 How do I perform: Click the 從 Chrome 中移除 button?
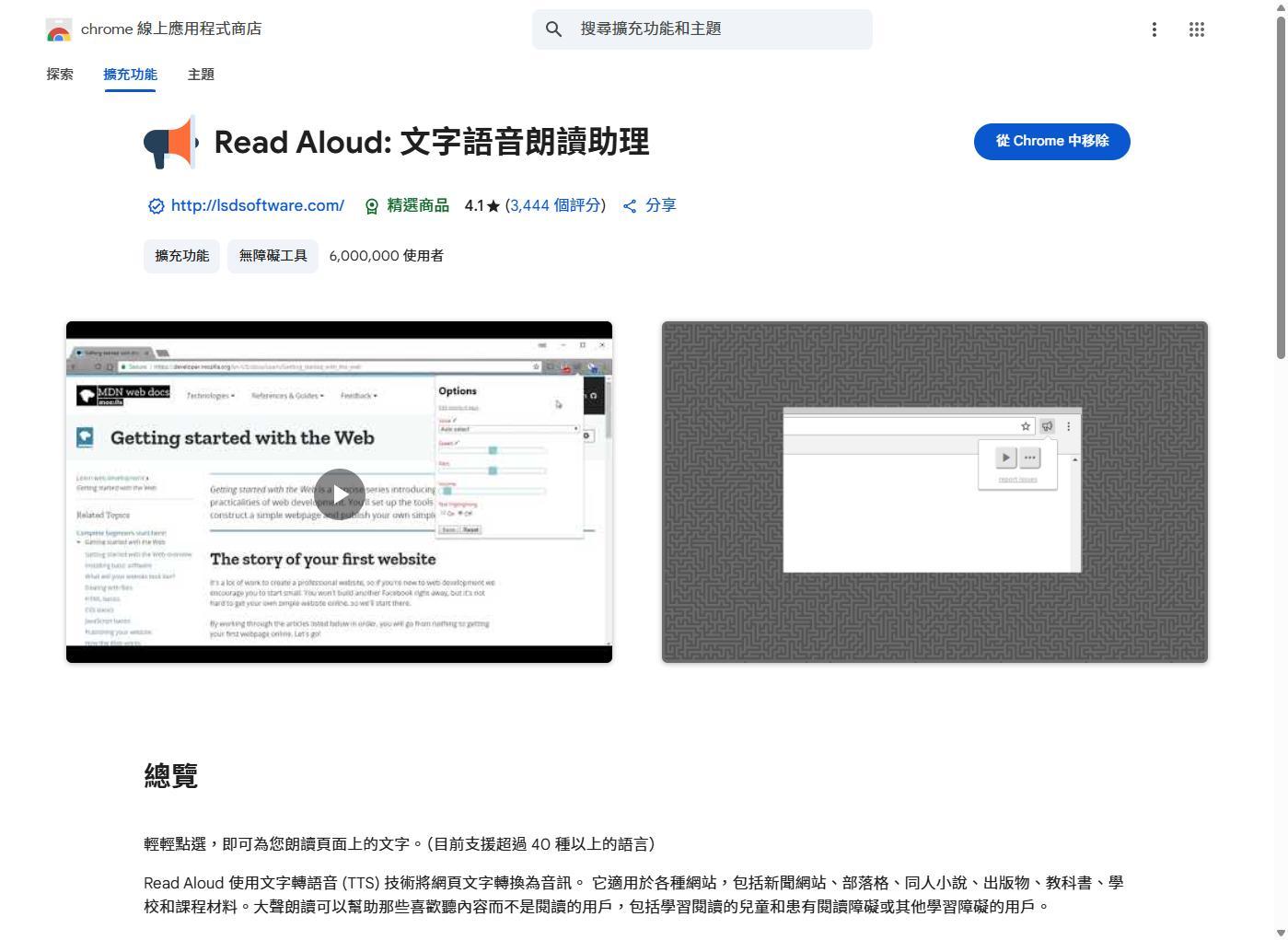pos(1051,141)
